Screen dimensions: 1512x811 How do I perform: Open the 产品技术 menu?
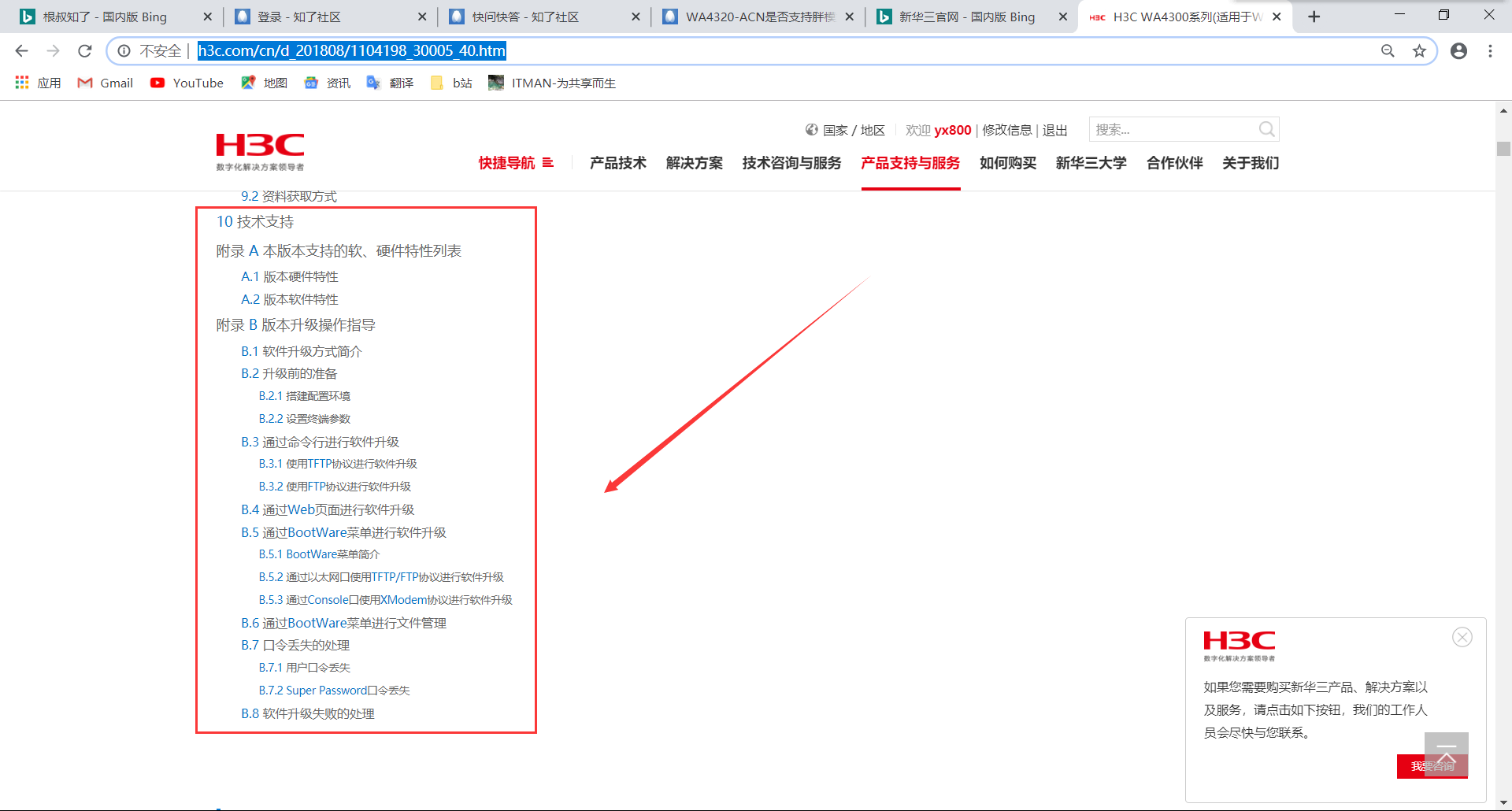point(618,163)
